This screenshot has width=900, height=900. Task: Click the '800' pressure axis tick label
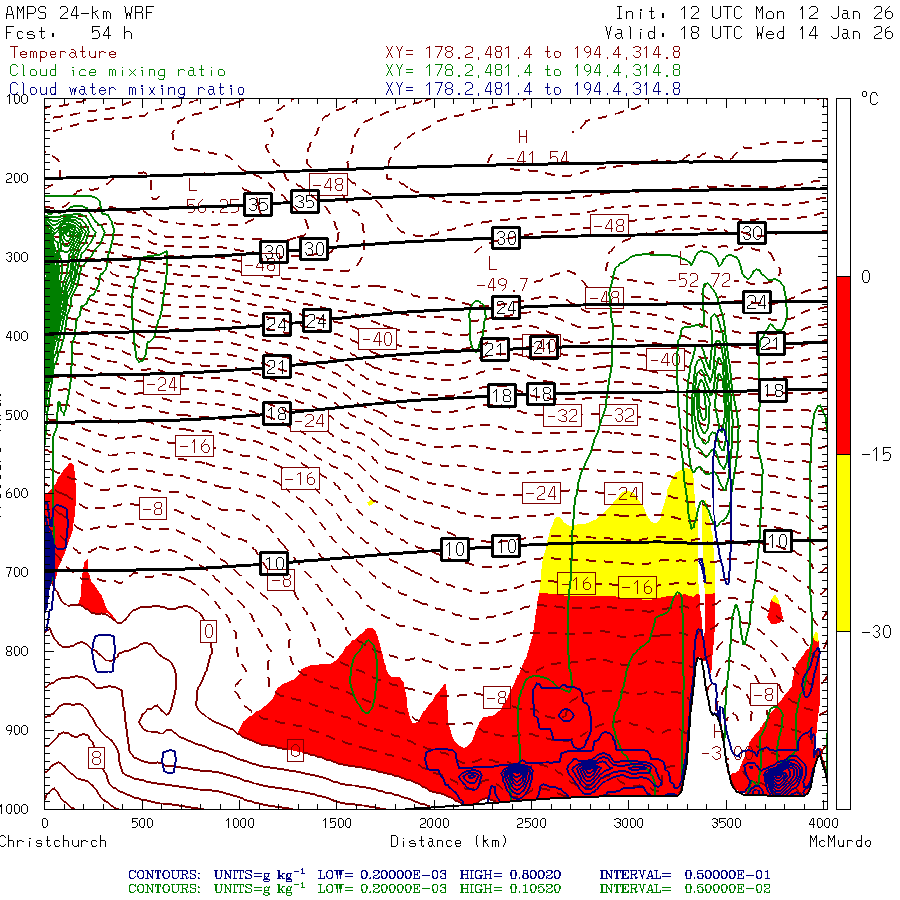(x=17, y=651)
